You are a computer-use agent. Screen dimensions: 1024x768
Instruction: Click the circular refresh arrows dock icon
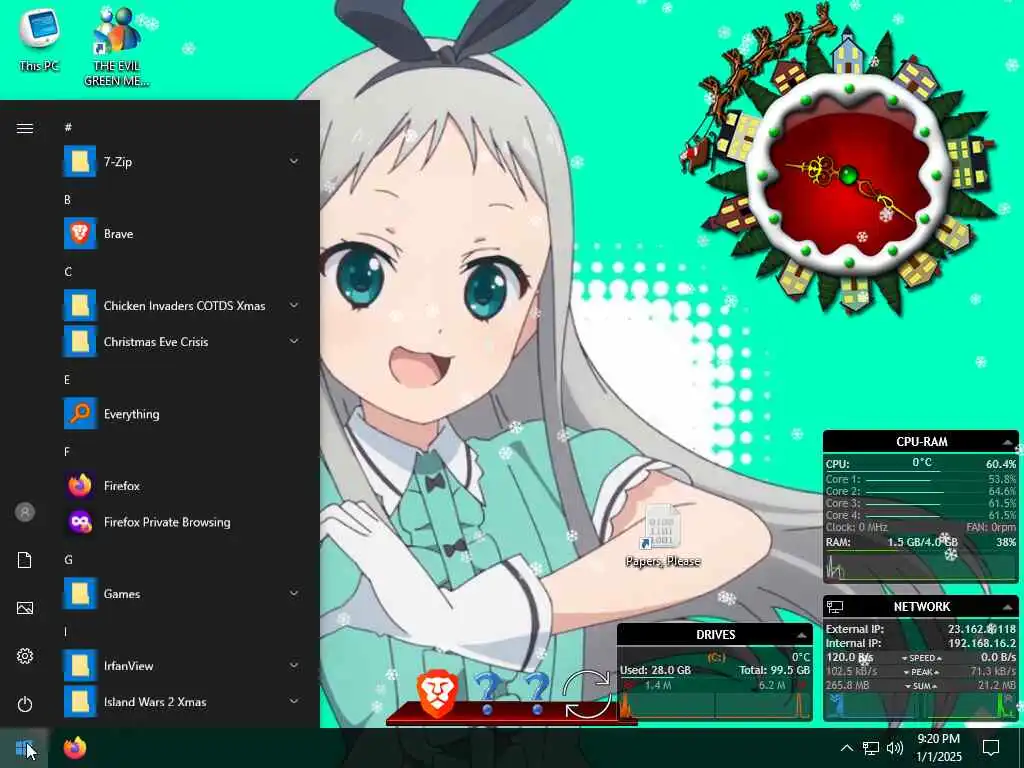point(588,695)
